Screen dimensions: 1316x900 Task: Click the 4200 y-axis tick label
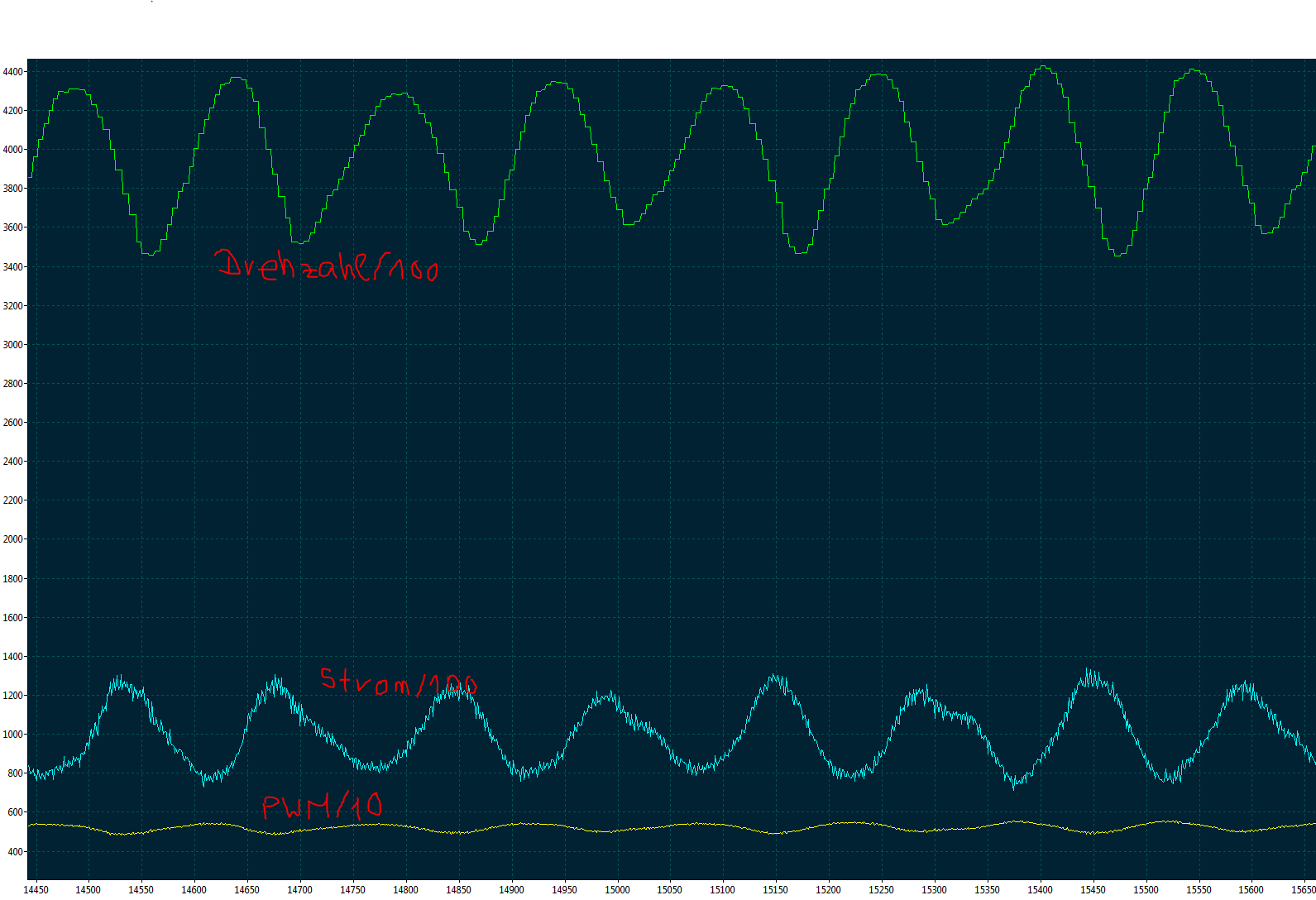click(13, 111)
